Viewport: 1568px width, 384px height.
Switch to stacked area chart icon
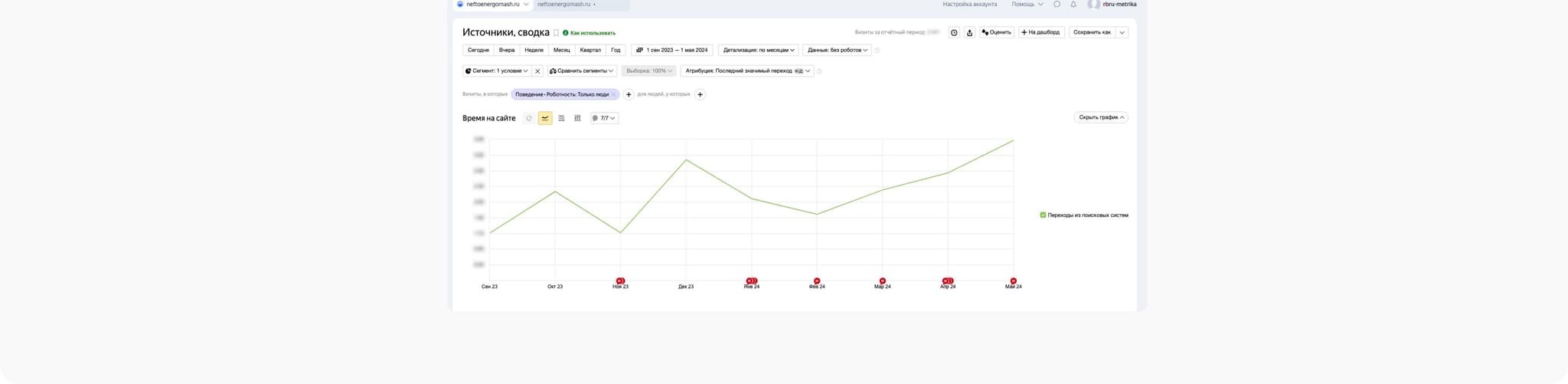[x=561, y=118]
